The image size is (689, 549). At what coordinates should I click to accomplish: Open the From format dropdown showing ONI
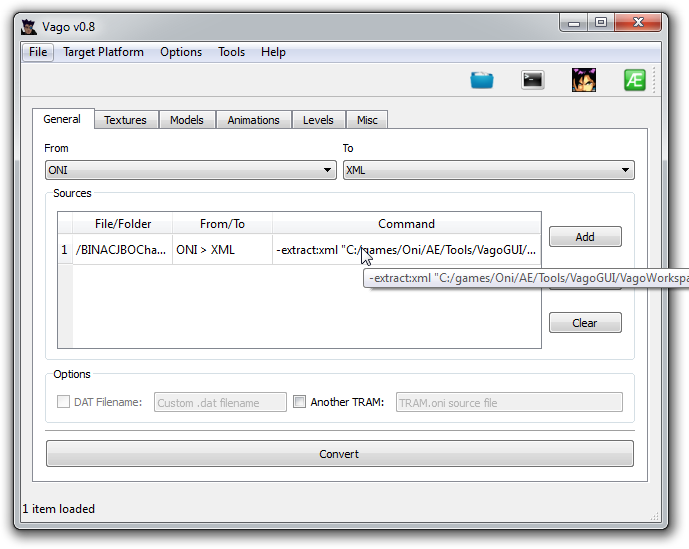point(190,170)
